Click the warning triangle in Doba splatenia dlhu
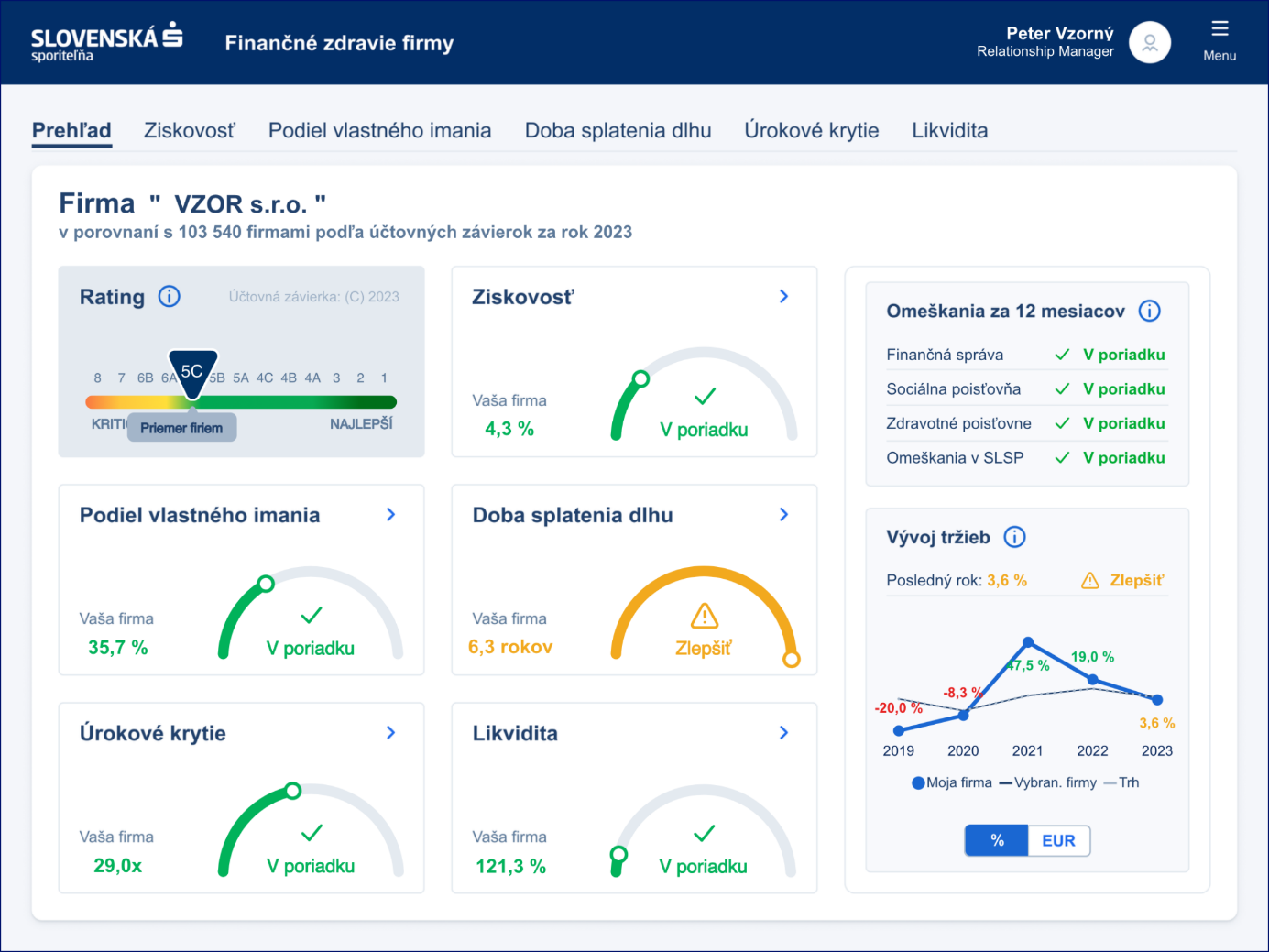 pos(704,616)
